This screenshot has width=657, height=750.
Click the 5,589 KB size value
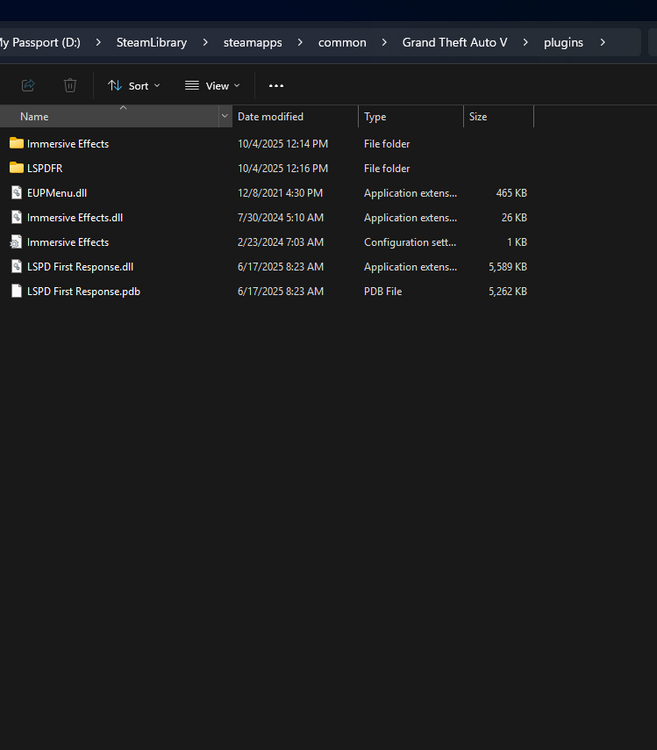pos(507,267)
